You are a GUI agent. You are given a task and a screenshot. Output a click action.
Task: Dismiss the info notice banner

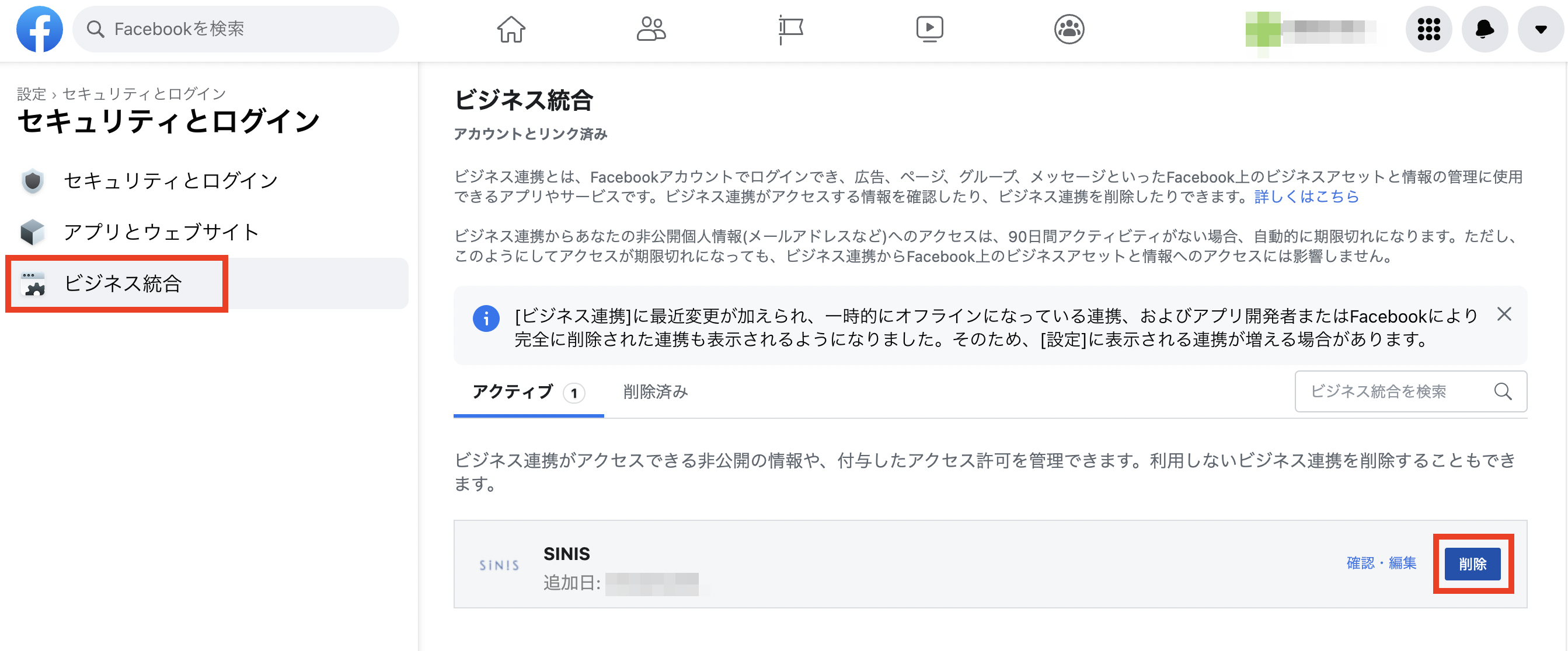click(1503, 314)
